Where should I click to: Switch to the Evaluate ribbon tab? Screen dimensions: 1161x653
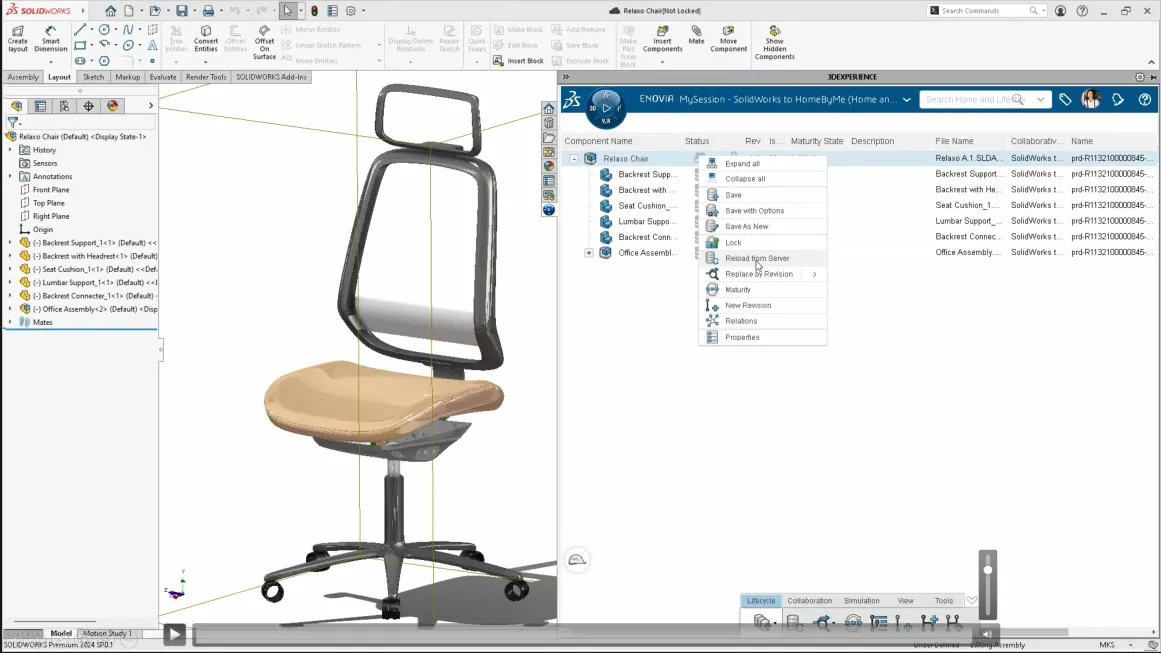[163, 77]
